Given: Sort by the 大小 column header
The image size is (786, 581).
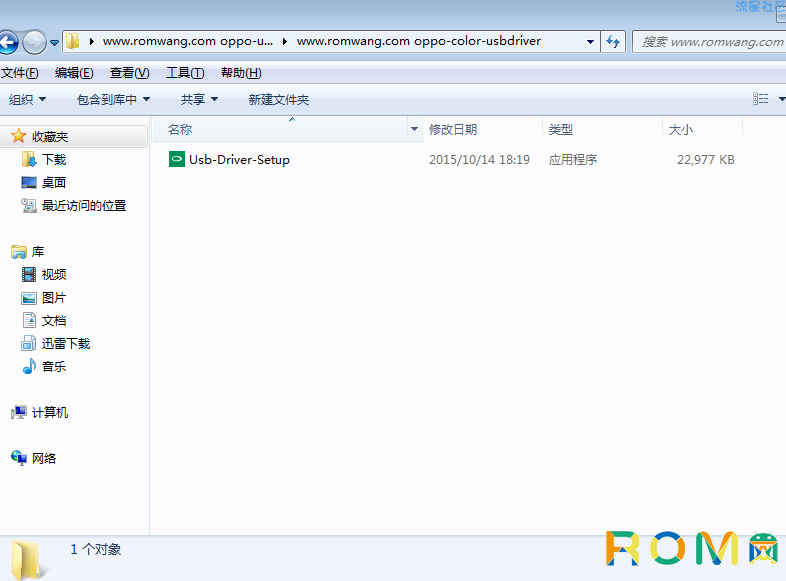Looking at the screenshot, I should [702, 129].
